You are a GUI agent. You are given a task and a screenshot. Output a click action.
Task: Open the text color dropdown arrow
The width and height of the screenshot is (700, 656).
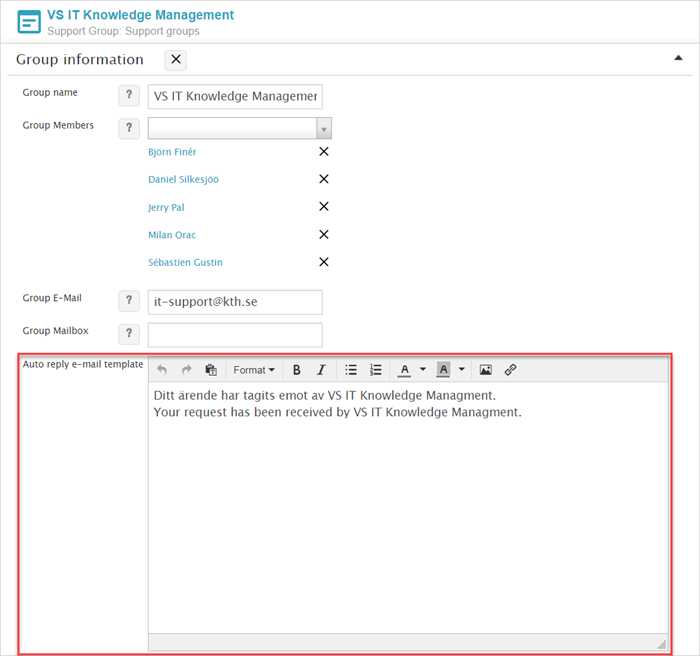click(x=422, y=369)
